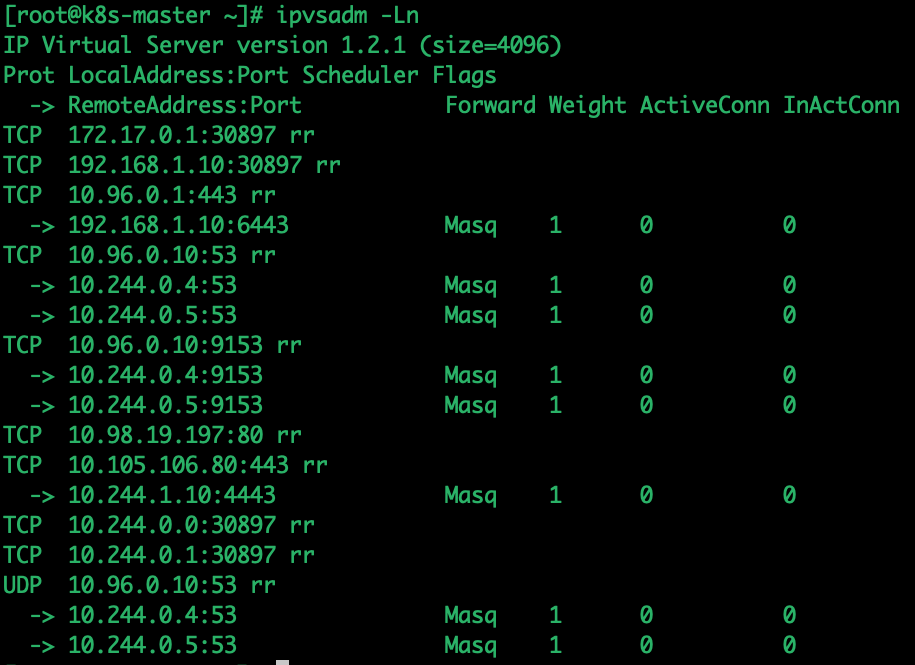915x665 pixels.
Task: Click the UDP 10.96.0.10:53 service entry
Action: click(139, 585)
